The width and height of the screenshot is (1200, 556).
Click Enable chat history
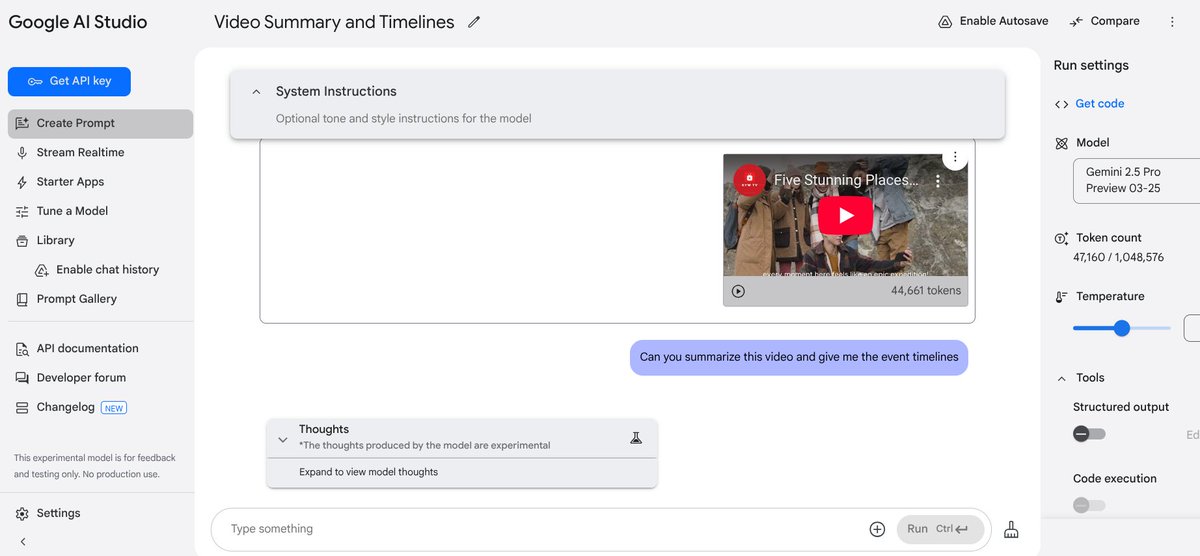(x=108, y=270)
